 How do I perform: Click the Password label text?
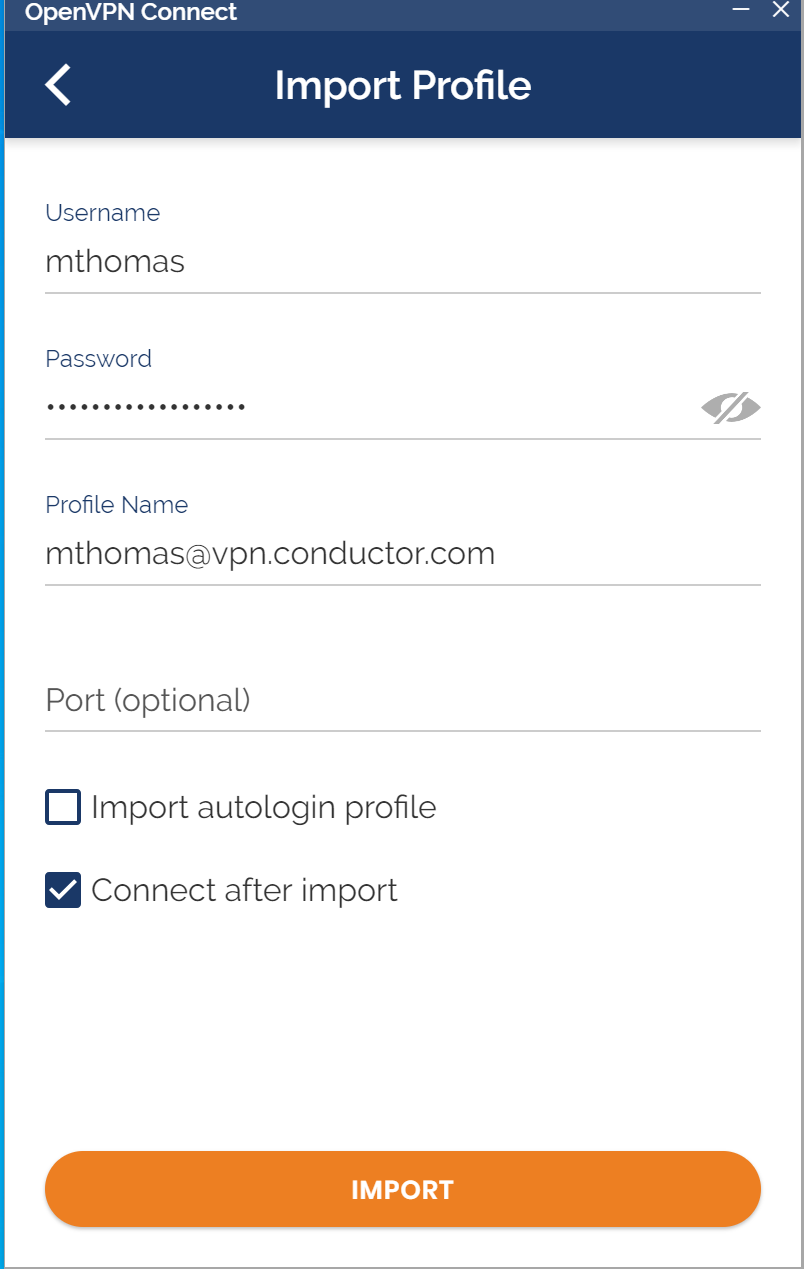[99, 359]
